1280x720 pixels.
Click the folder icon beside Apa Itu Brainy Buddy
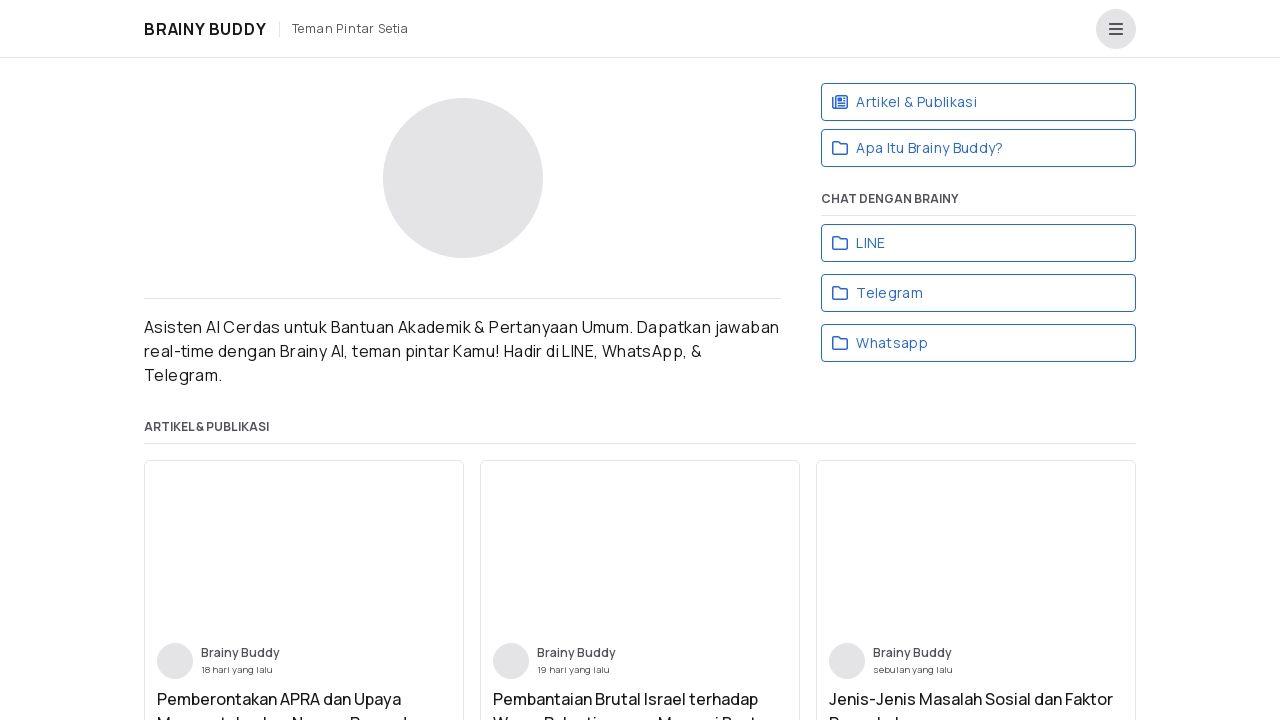tap(840, 148)
